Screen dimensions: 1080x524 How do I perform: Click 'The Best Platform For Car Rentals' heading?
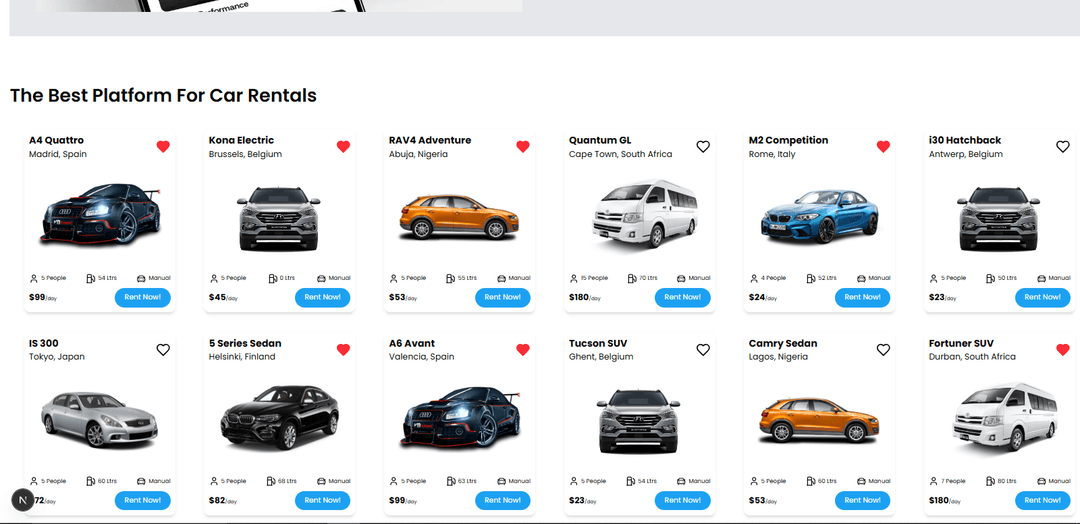[x=163, y=96]
